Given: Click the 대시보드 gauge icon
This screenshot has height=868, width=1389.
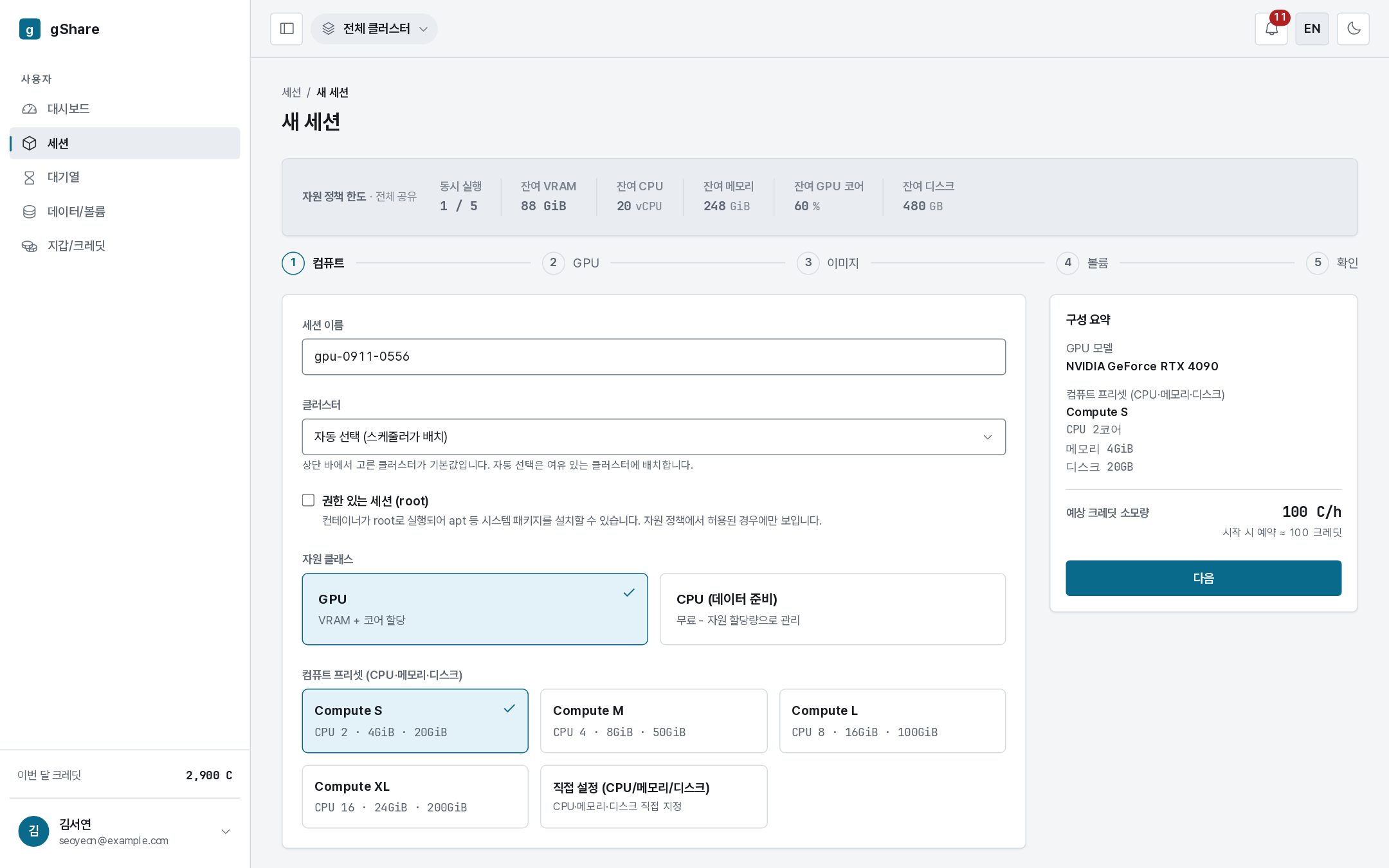Looking at the screenshot, I should click(x=30, y=109).
